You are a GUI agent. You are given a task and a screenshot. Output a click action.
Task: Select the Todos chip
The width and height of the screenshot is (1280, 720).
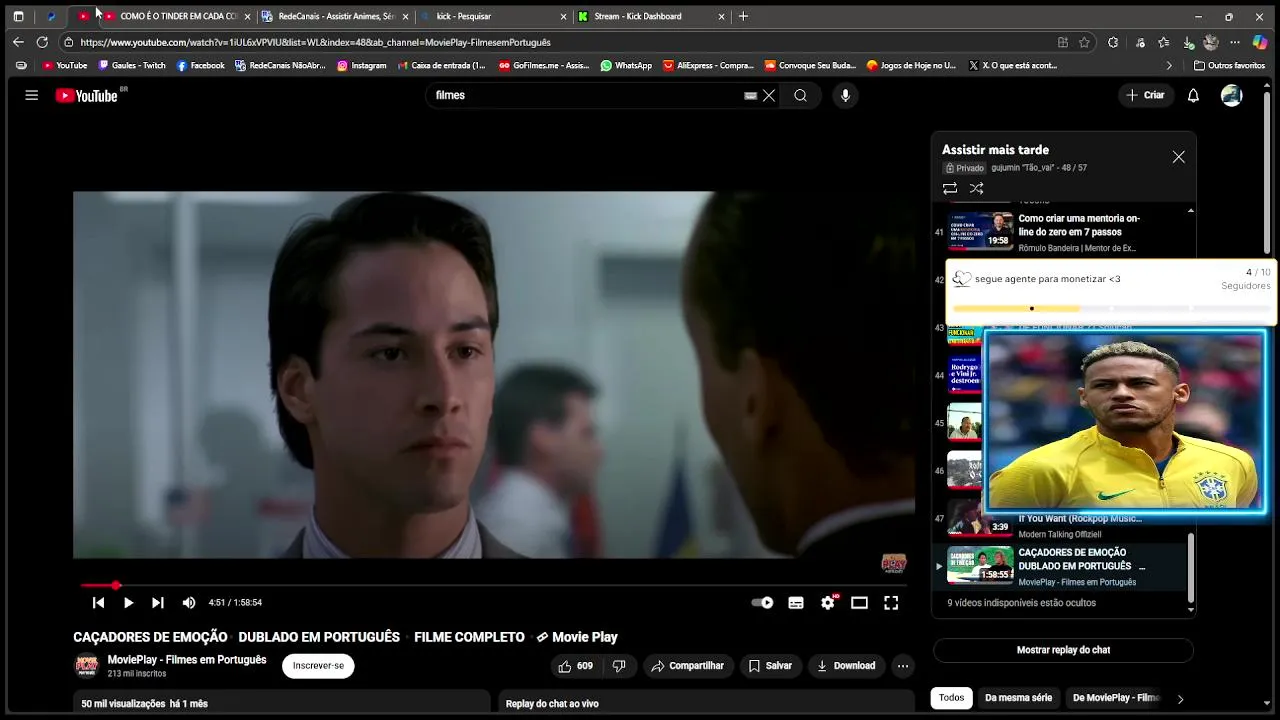(952, 698)
